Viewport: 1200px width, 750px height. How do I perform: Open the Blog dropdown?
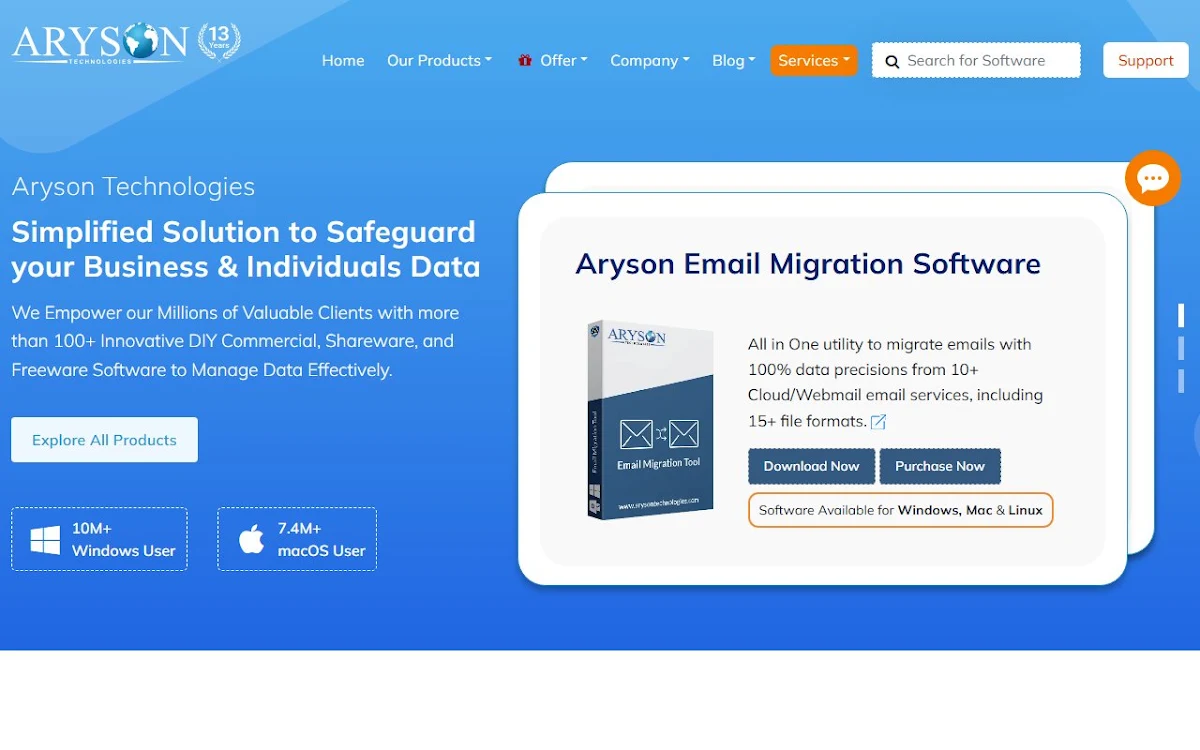(x=733, y=60)
